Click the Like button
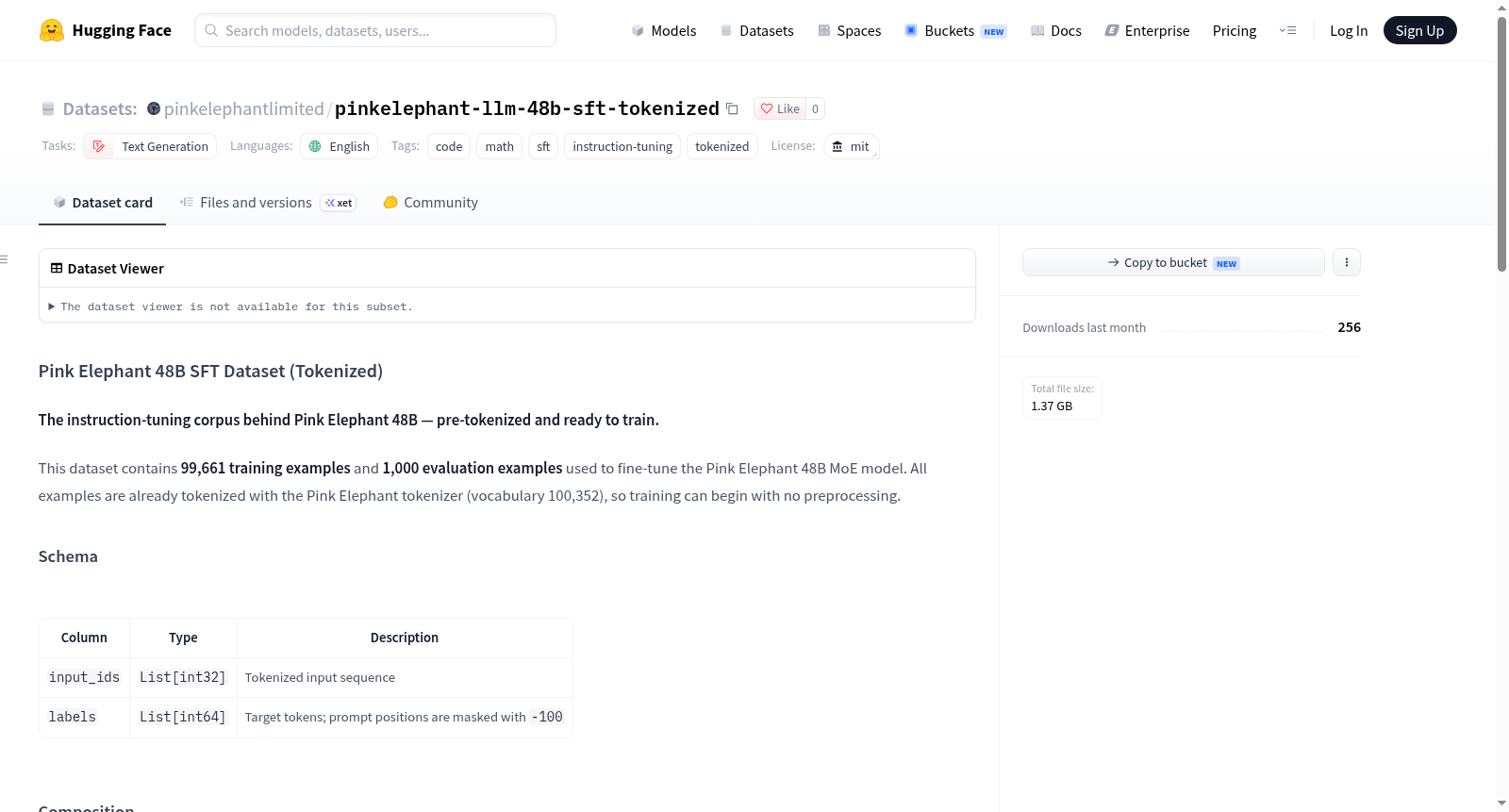Screen dimensions: 1509x812 tap(780, 108)
